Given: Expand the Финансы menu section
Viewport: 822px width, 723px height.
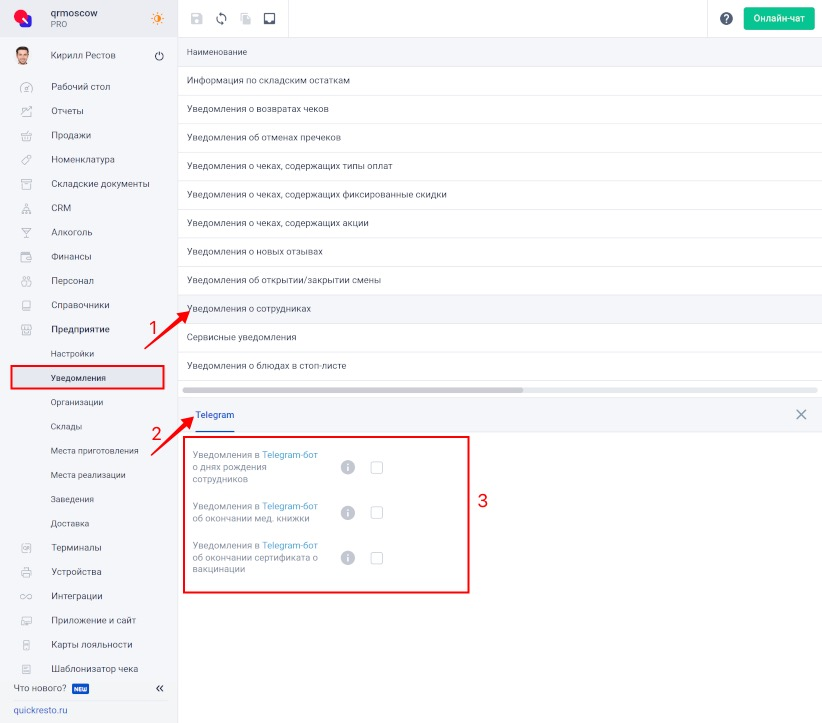Looking at the screenshot, I should [x=71, y=257].
